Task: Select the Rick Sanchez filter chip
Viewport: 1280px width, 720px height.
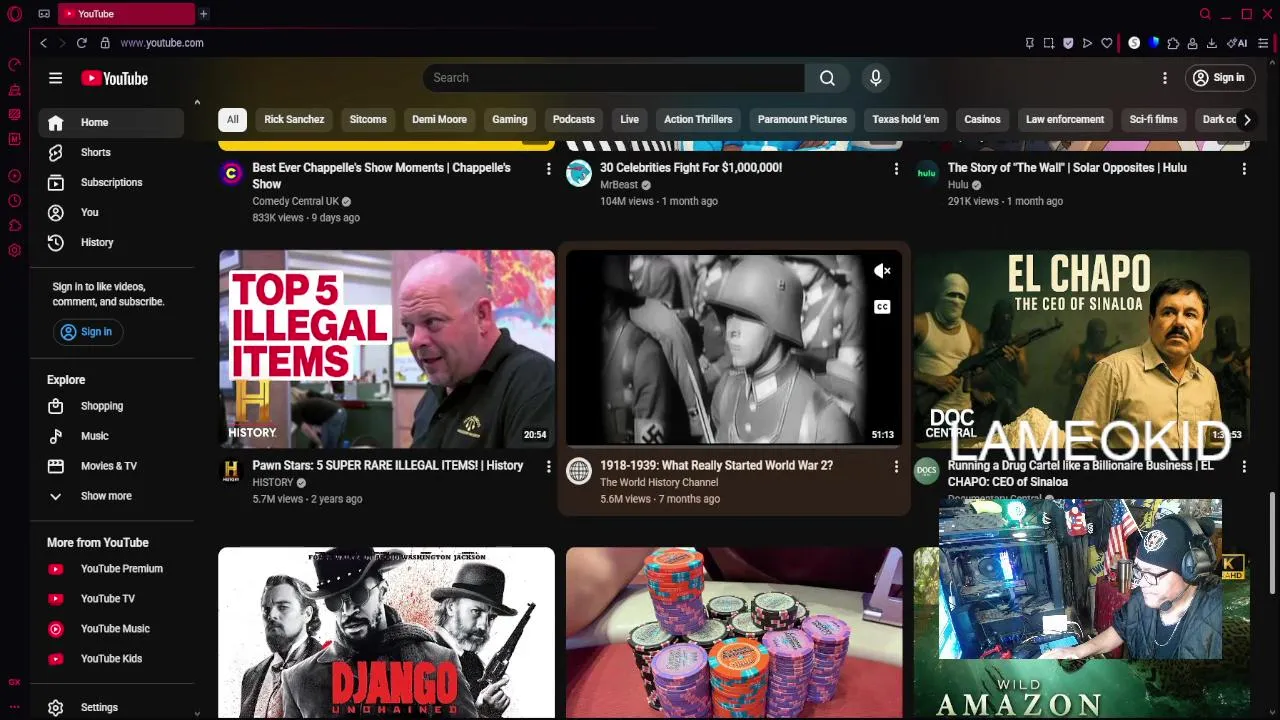Action: pos(294,119)
